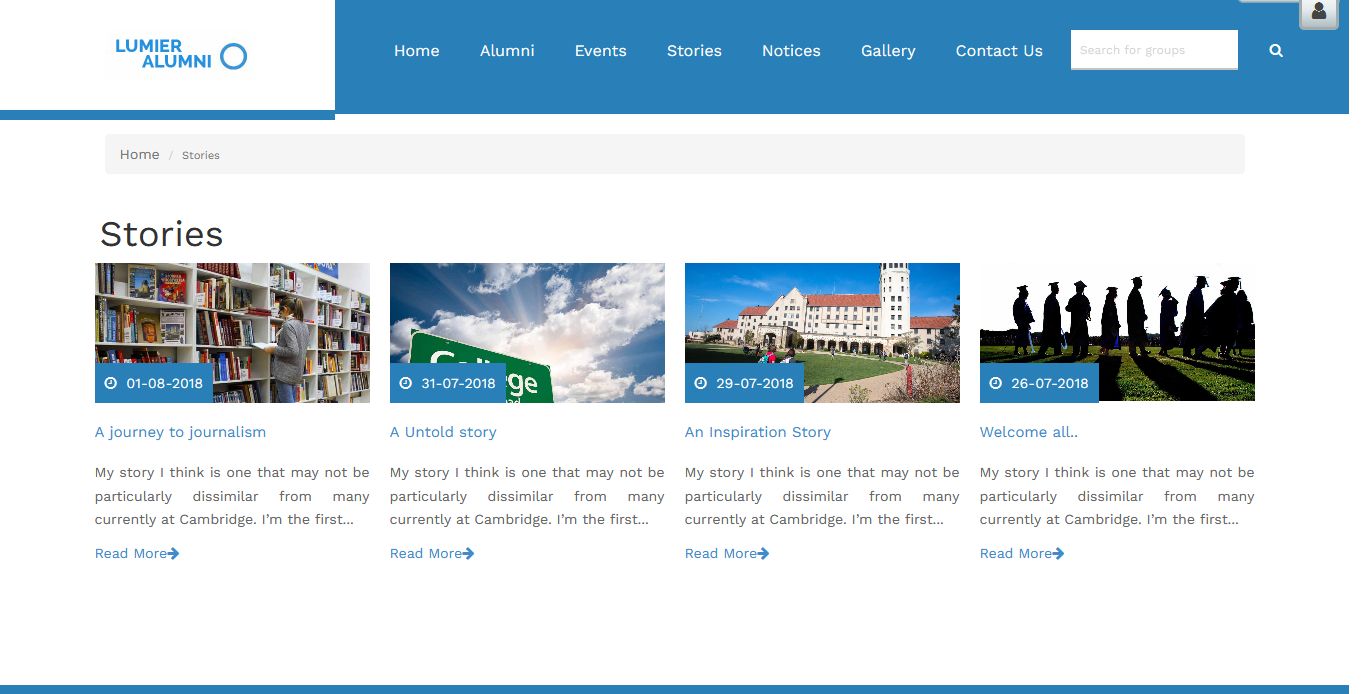This screenshot has height=694, width=1365.
Task: Open the An Inspiration Story title
Action: (x=758, y=432)
